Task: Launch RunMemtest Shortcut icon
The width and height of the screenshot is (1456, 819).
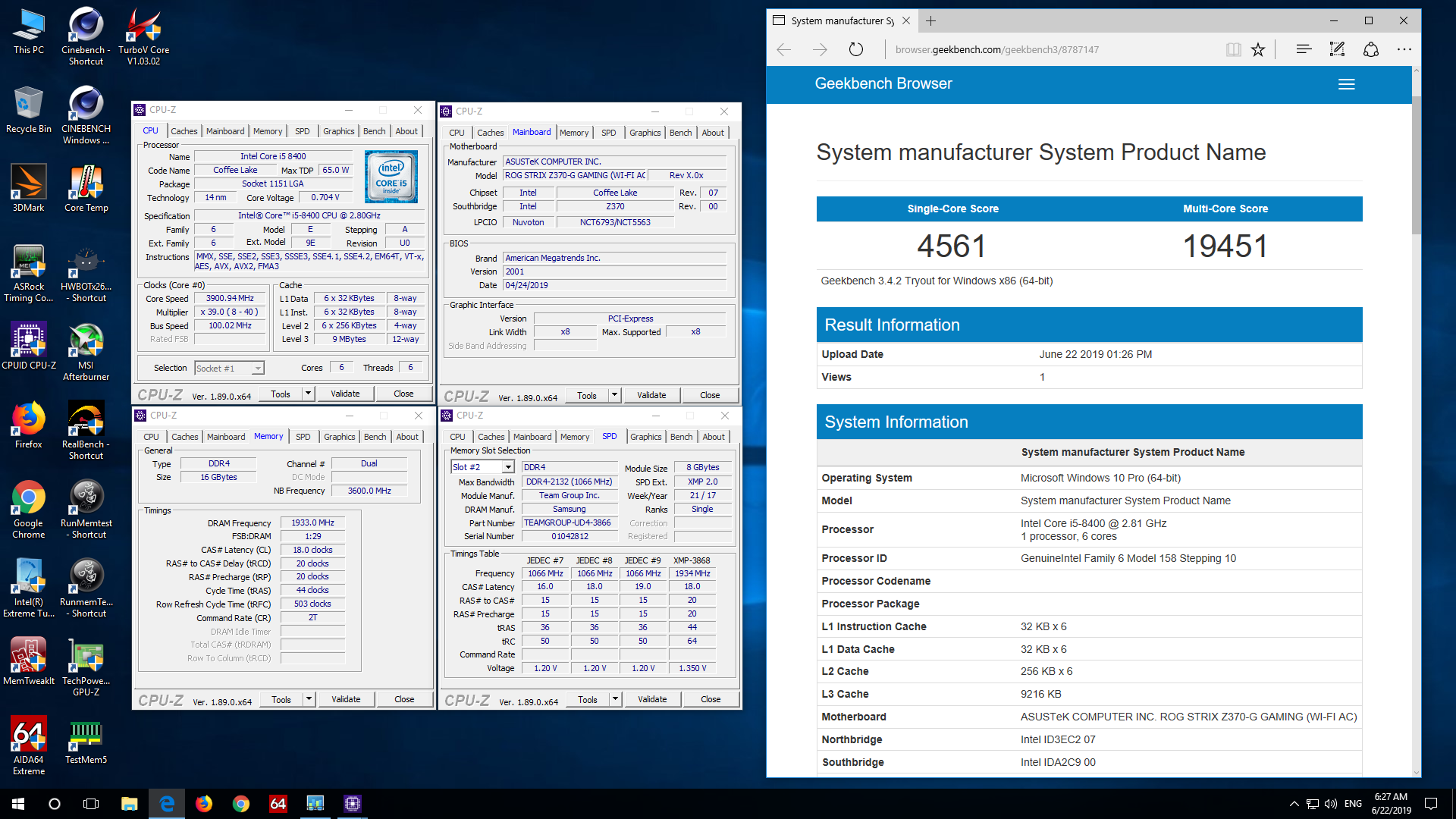Action: [x=86, y=510]
